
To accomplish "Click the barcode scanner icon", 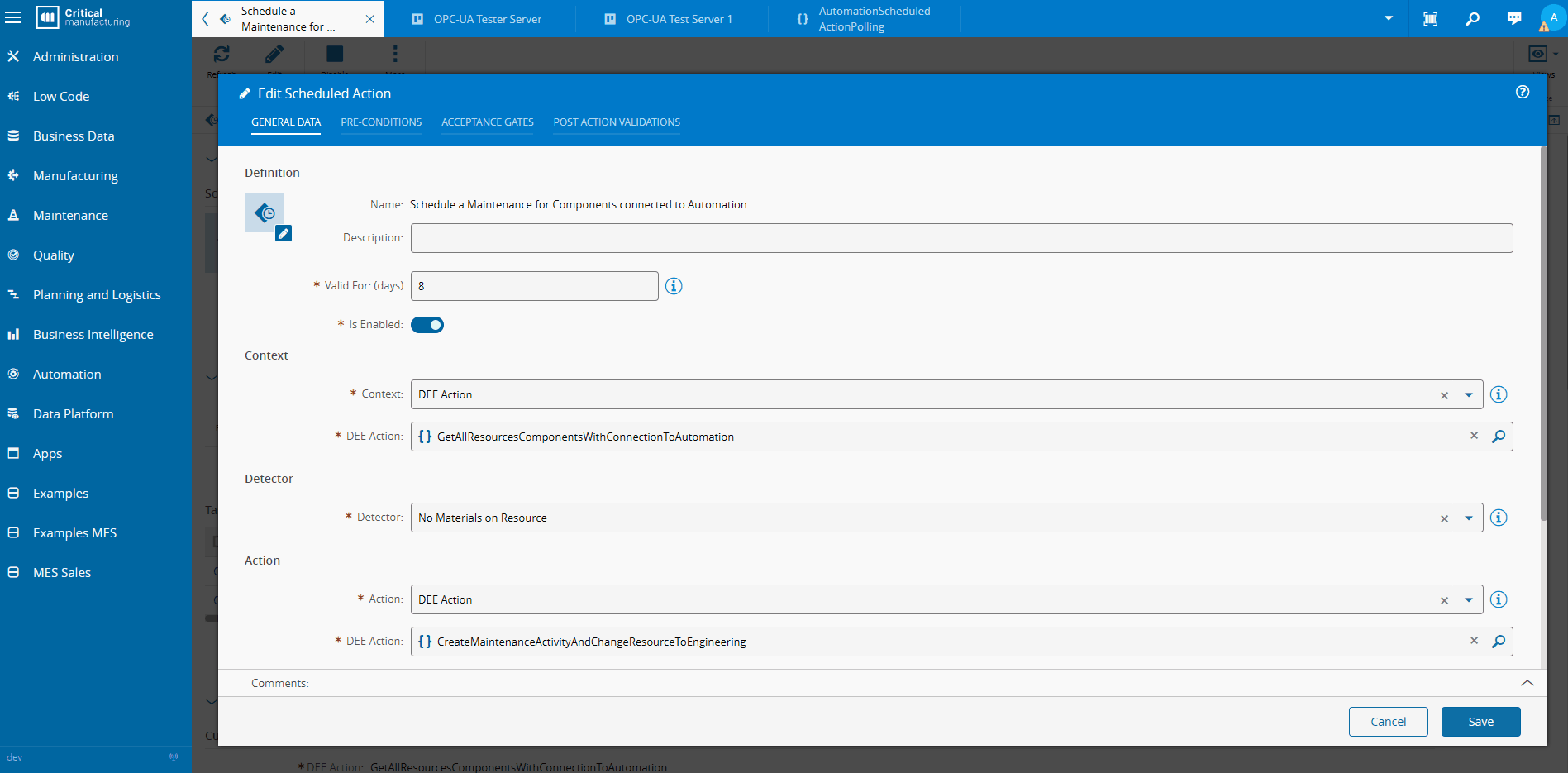I will pos(1430,18).
